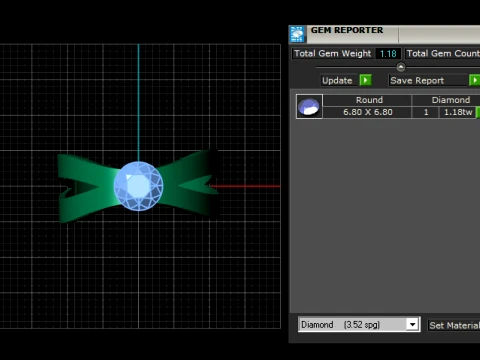The image size is (480, 360).
Task: Select the round diamond in the viewport
Action: point(138,186)
